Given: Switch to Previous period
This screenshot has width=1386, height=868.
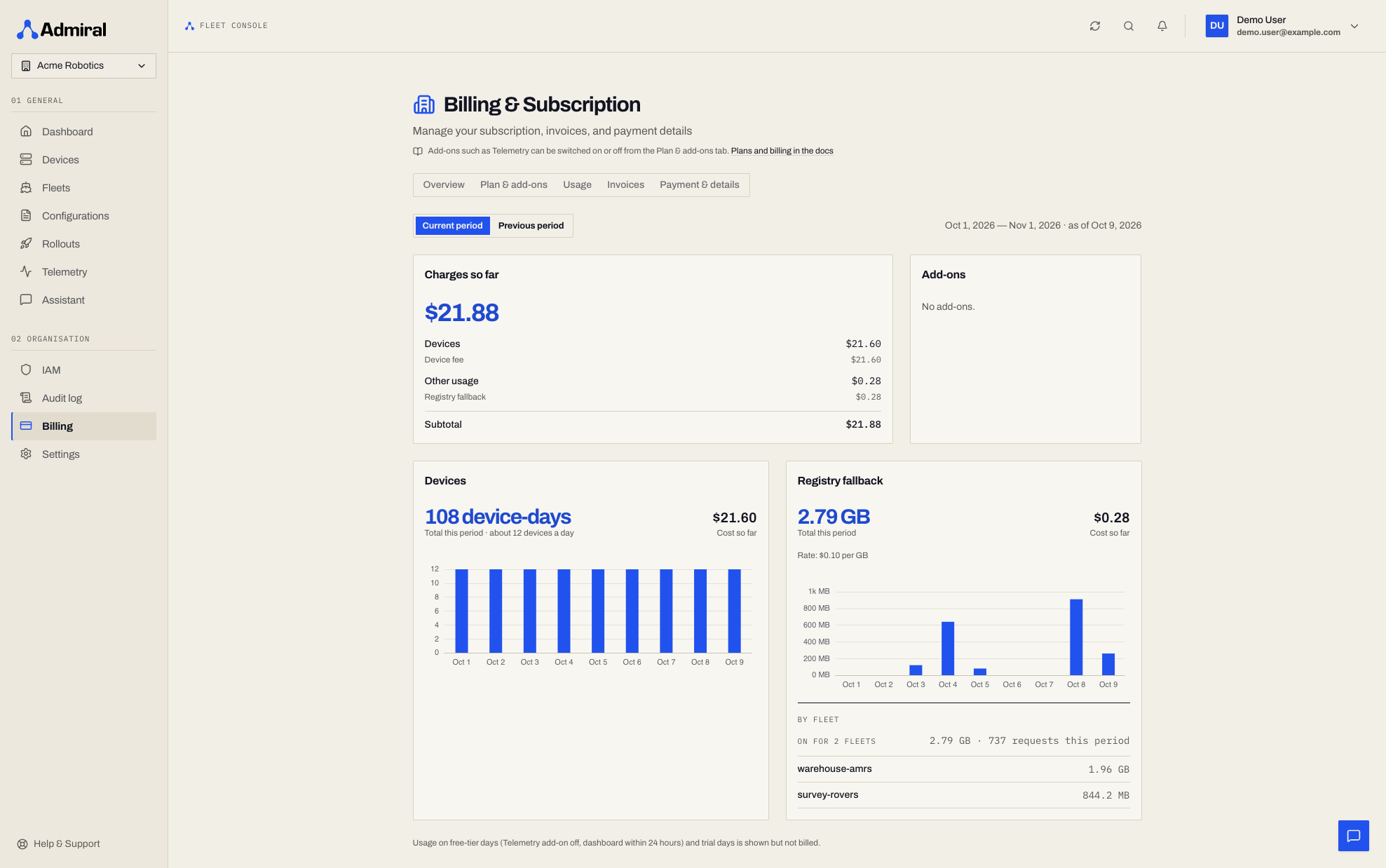Looking at the screenshot, I should coord(531,226).
